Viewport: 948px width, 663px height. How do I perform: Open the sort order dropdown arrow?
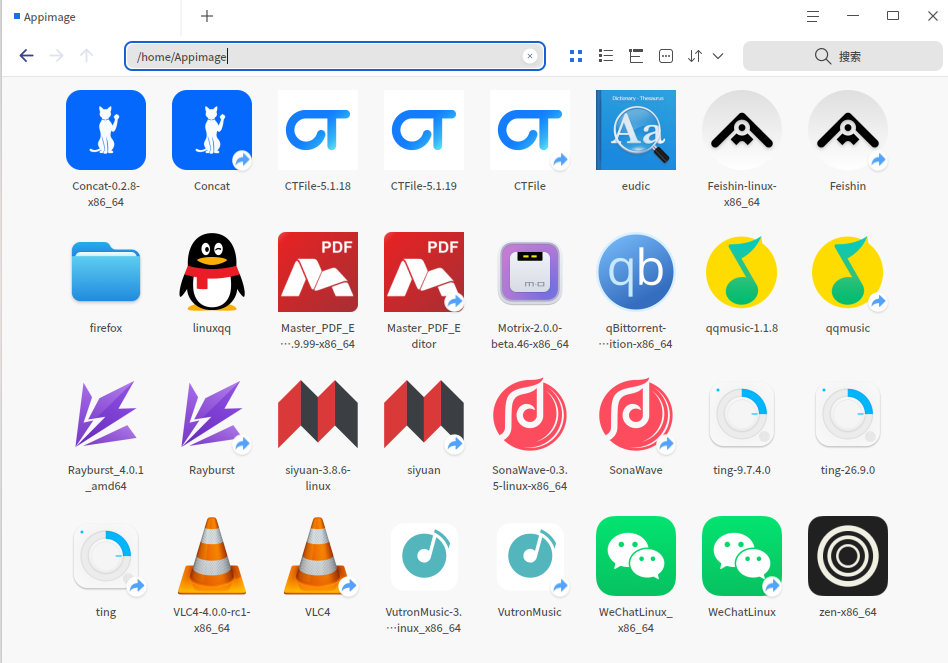pyautogui.click(x=718, y=56)
